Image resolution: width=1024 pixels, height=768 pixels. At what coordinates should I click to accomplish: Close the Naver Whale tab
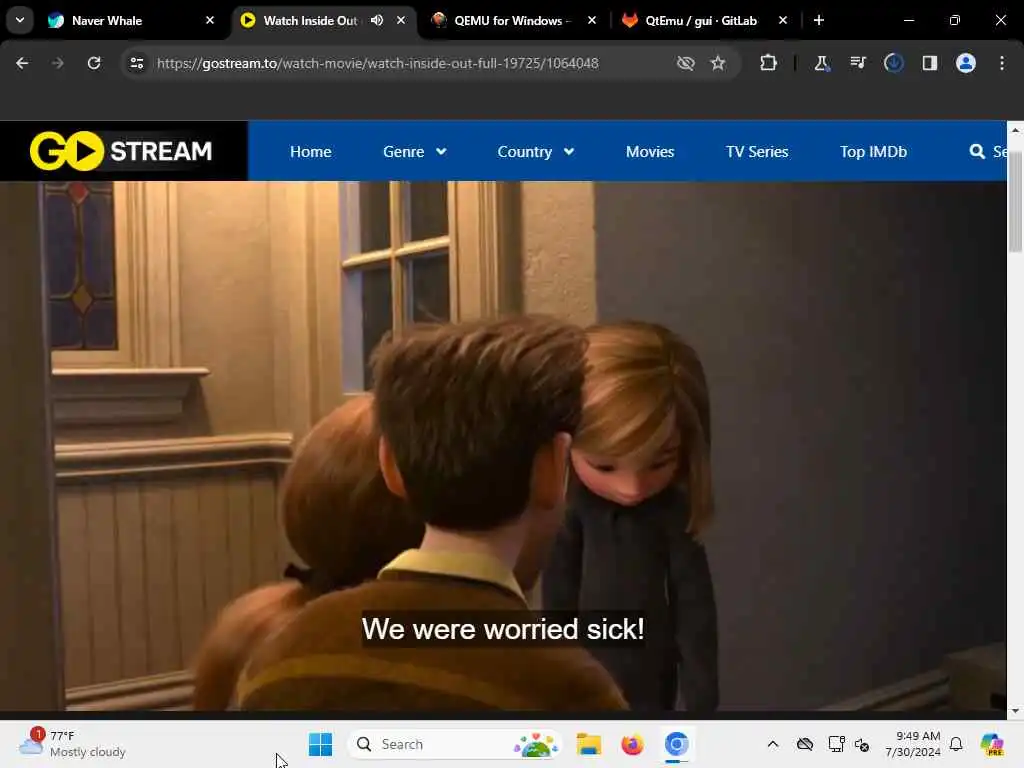210,20
